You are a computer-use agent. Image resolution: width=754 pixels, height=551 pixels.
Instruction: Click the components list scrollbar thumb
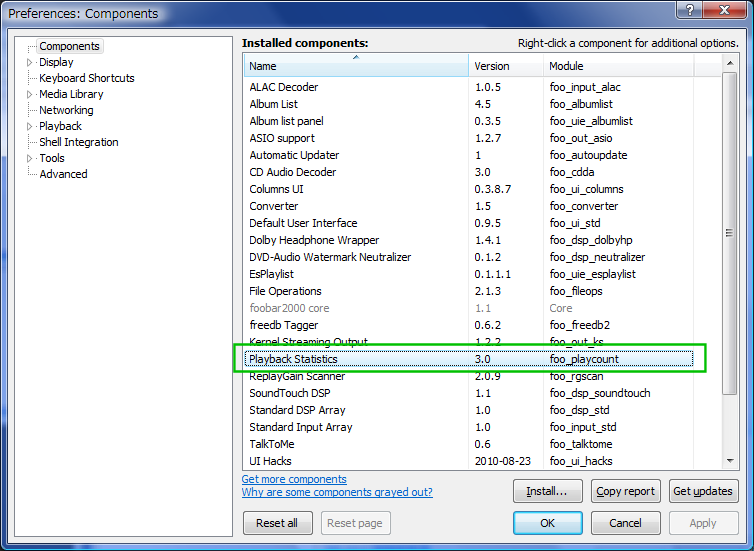point(730,233)
